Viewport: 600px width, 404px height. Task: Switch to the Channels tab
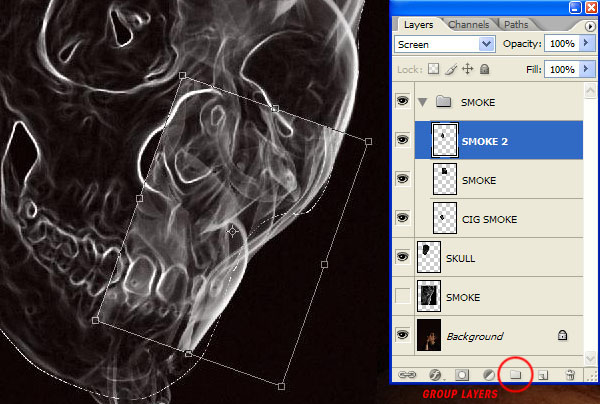tap(468, 24)
